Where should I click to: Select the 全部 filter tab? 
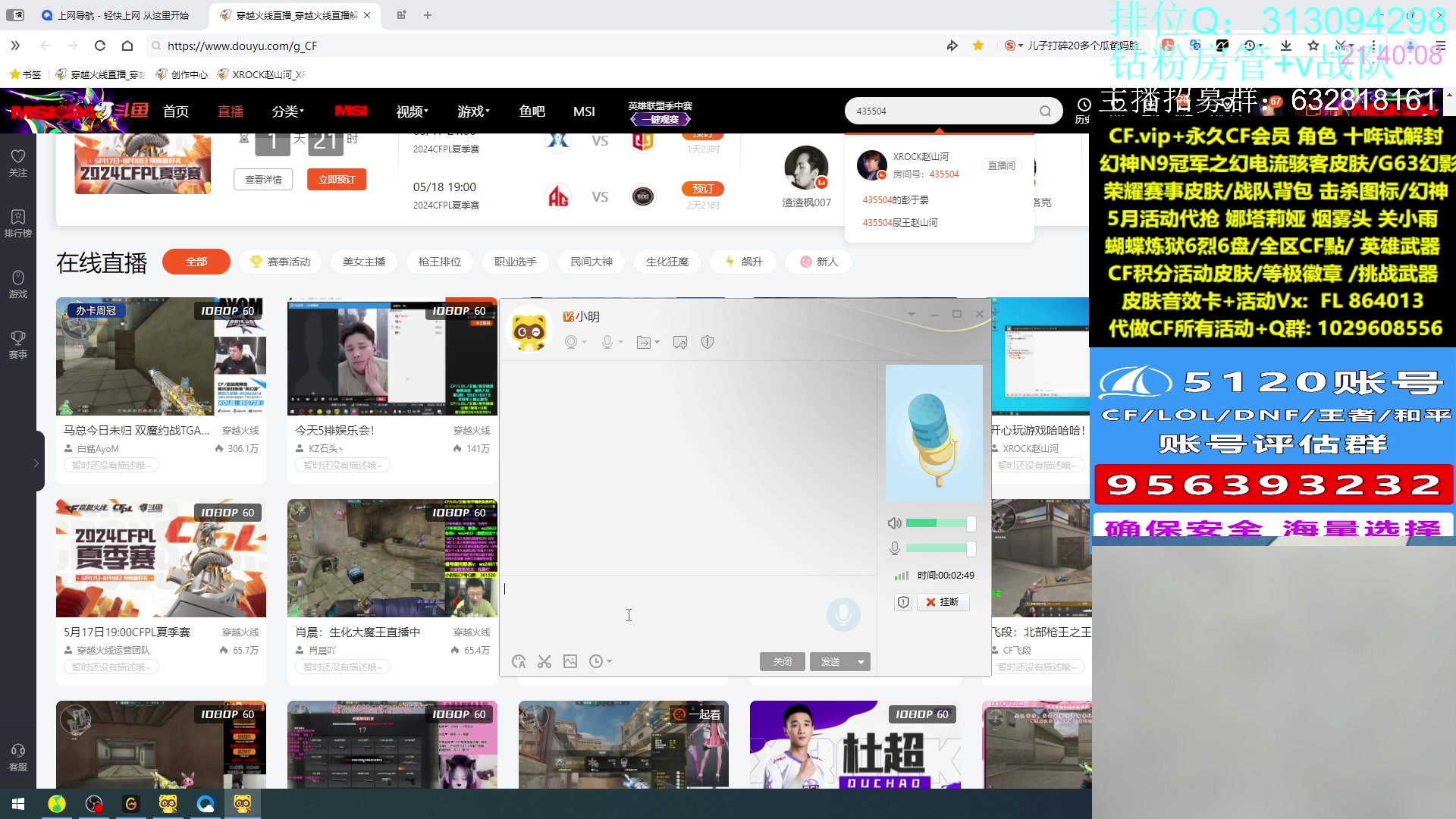point(196,262)
